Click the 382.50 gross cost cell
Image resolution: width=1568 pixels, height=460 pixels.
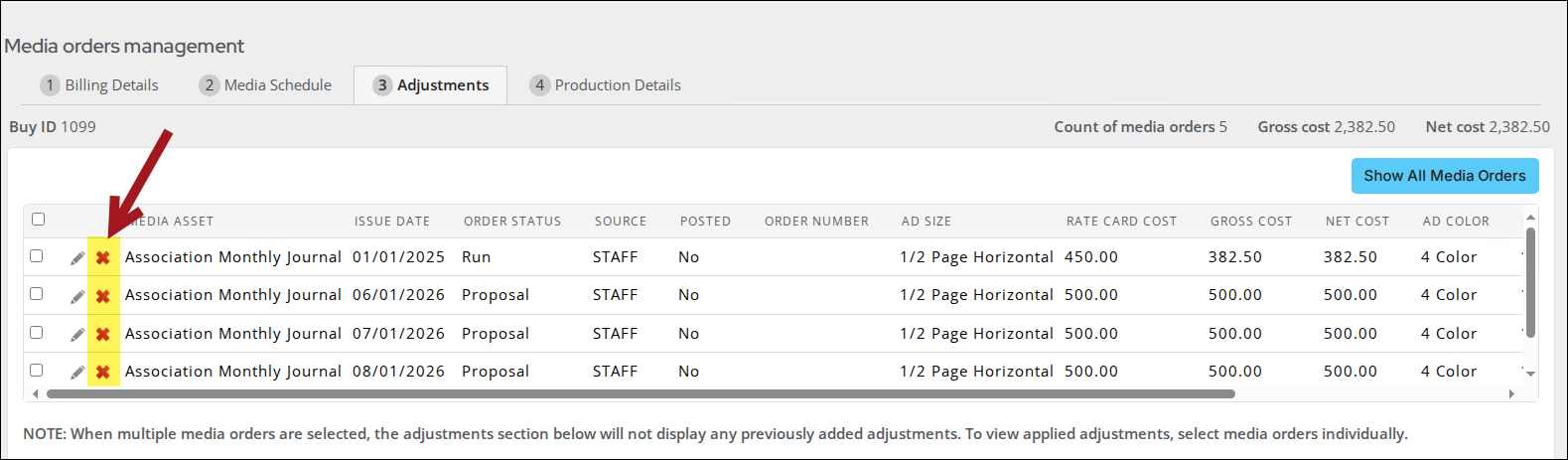coord(1235,257)
